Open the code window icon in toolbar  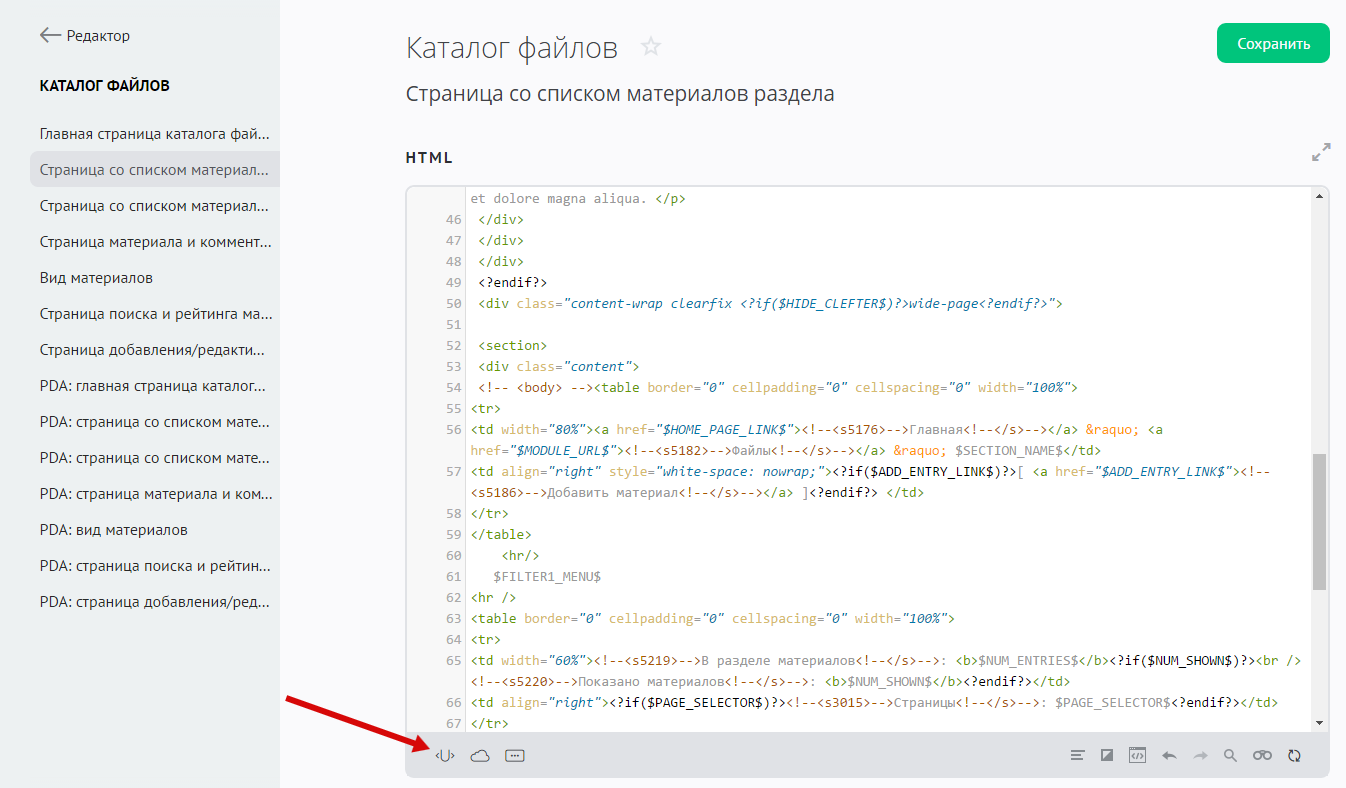click(x=1137, y=756)
